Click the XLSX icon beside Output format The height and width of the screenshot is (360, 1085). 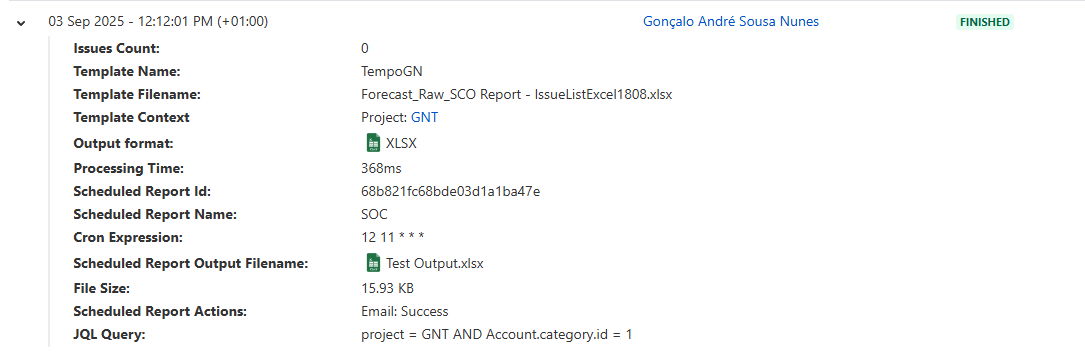pos(374,143)
